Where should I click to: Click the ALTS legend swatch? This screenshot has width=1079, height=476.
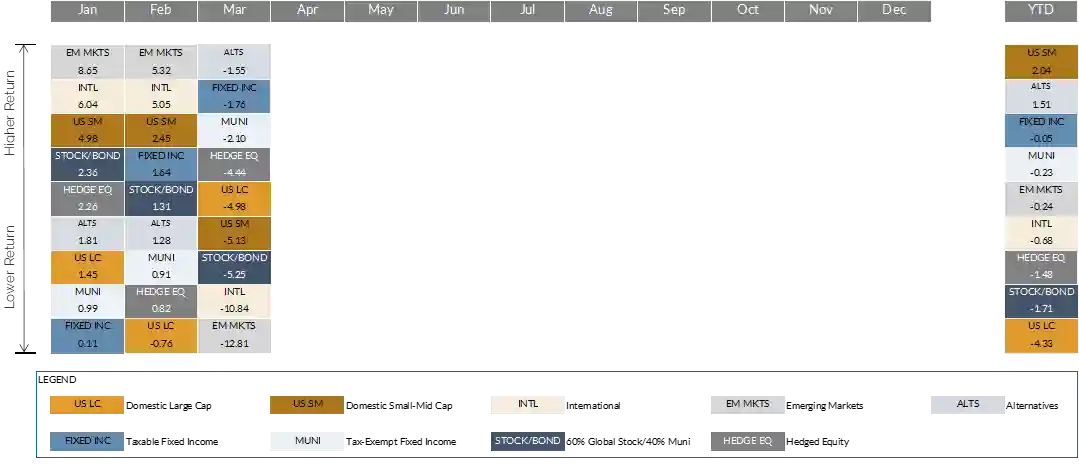tap(968, 405)
